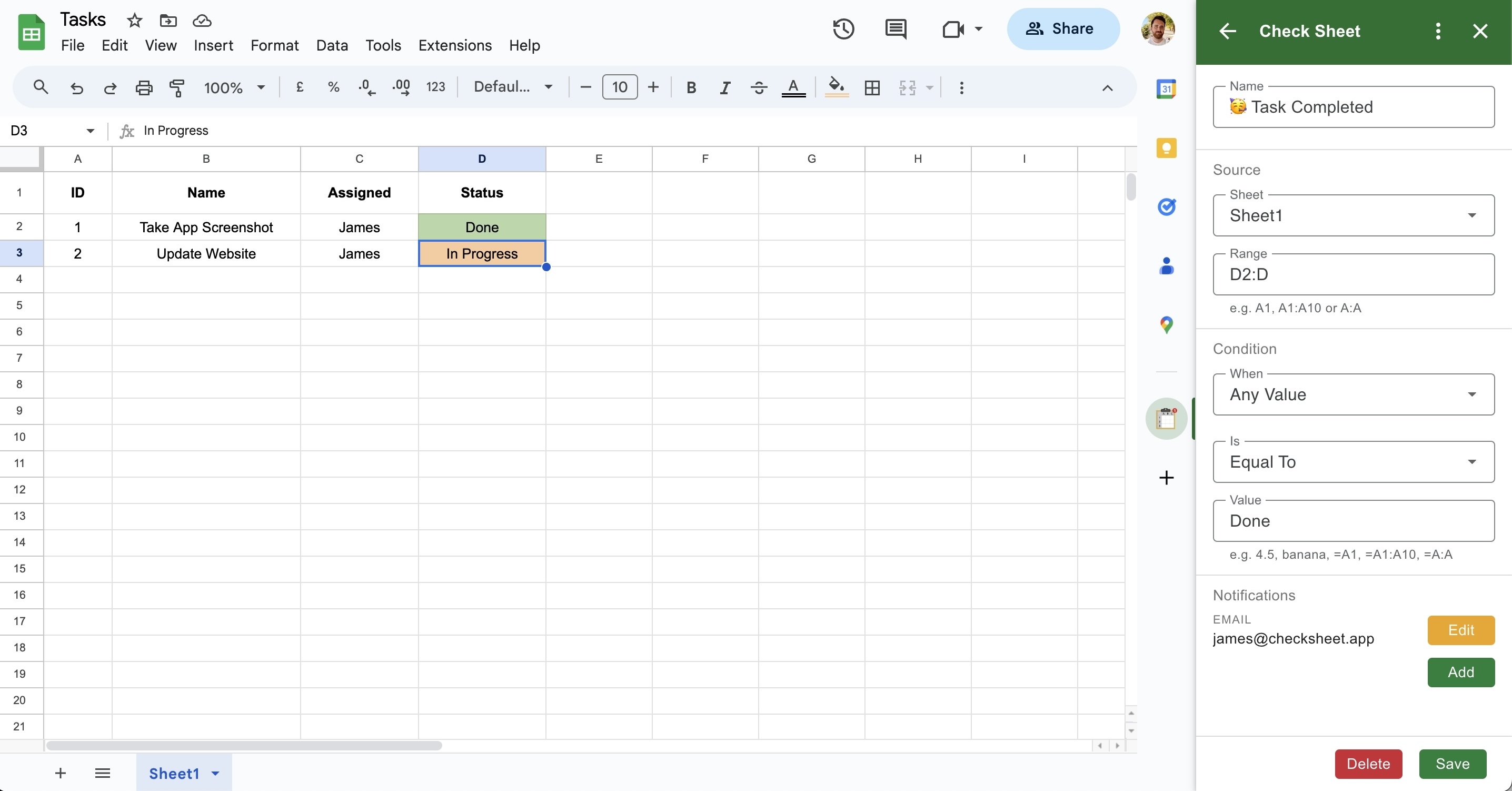Screen dimensions: 1512x791
Task: Star the Tasks spreadsheet
Action: (x=134, y=19)
